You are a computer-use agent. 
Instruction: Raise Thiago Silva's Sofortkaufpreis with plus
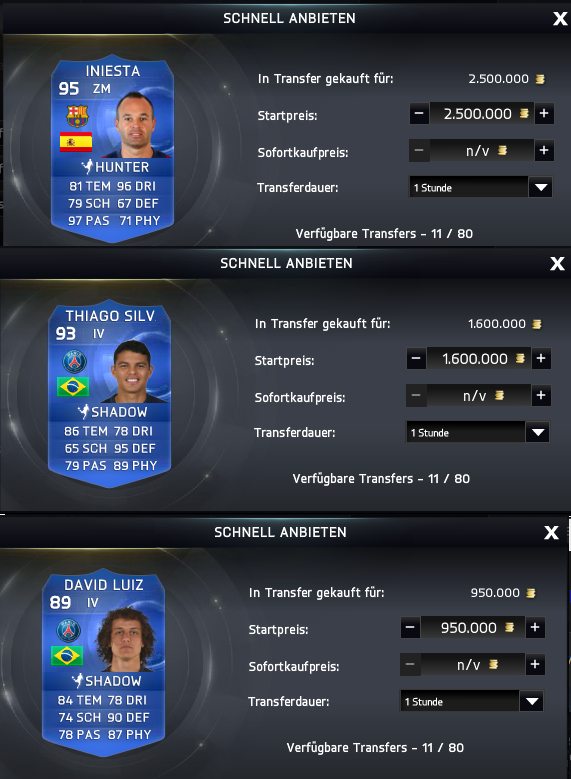tap(541, 395)
